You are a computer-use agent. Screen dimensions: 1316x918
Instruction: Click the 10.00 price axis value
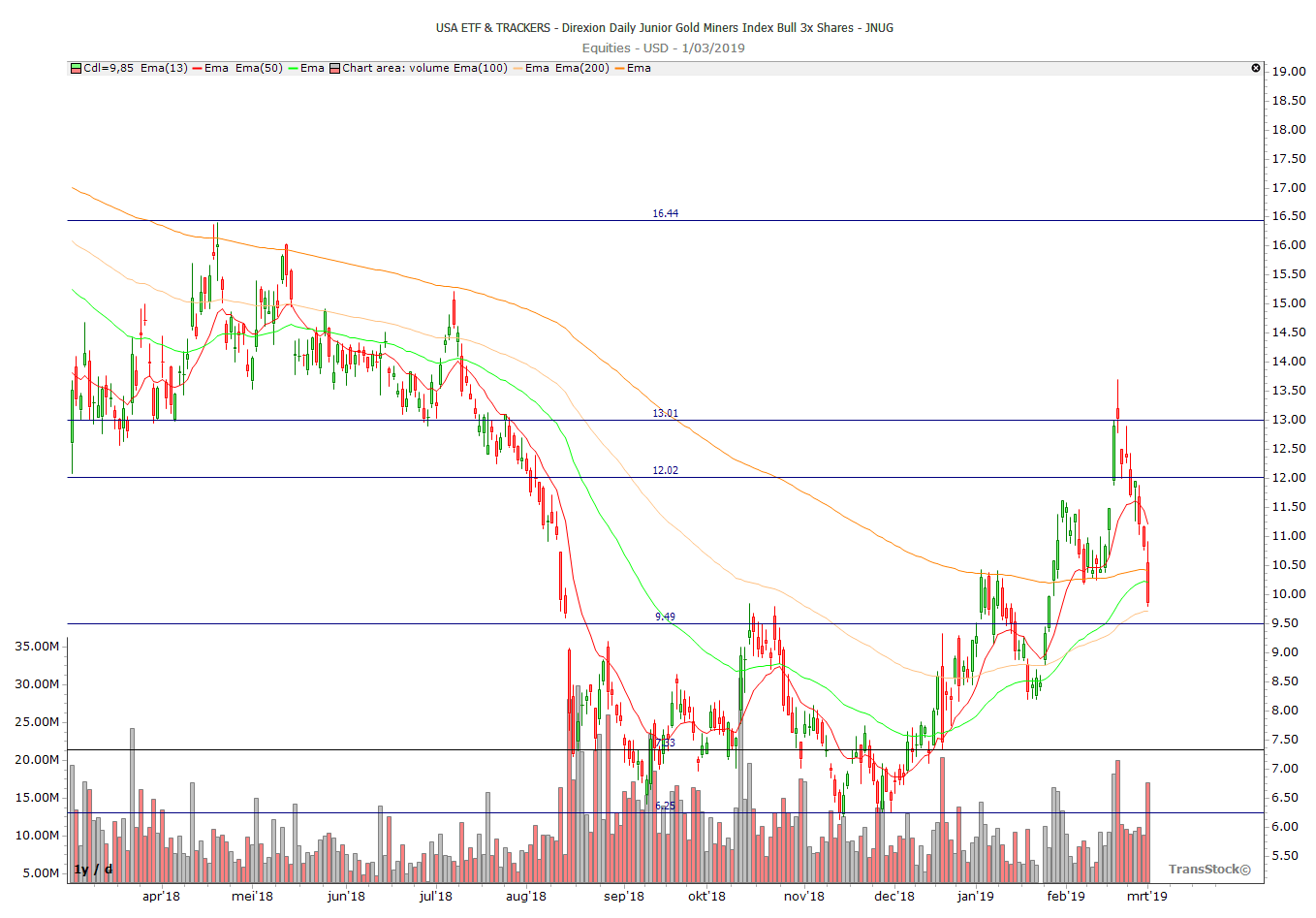[1289, 594]
